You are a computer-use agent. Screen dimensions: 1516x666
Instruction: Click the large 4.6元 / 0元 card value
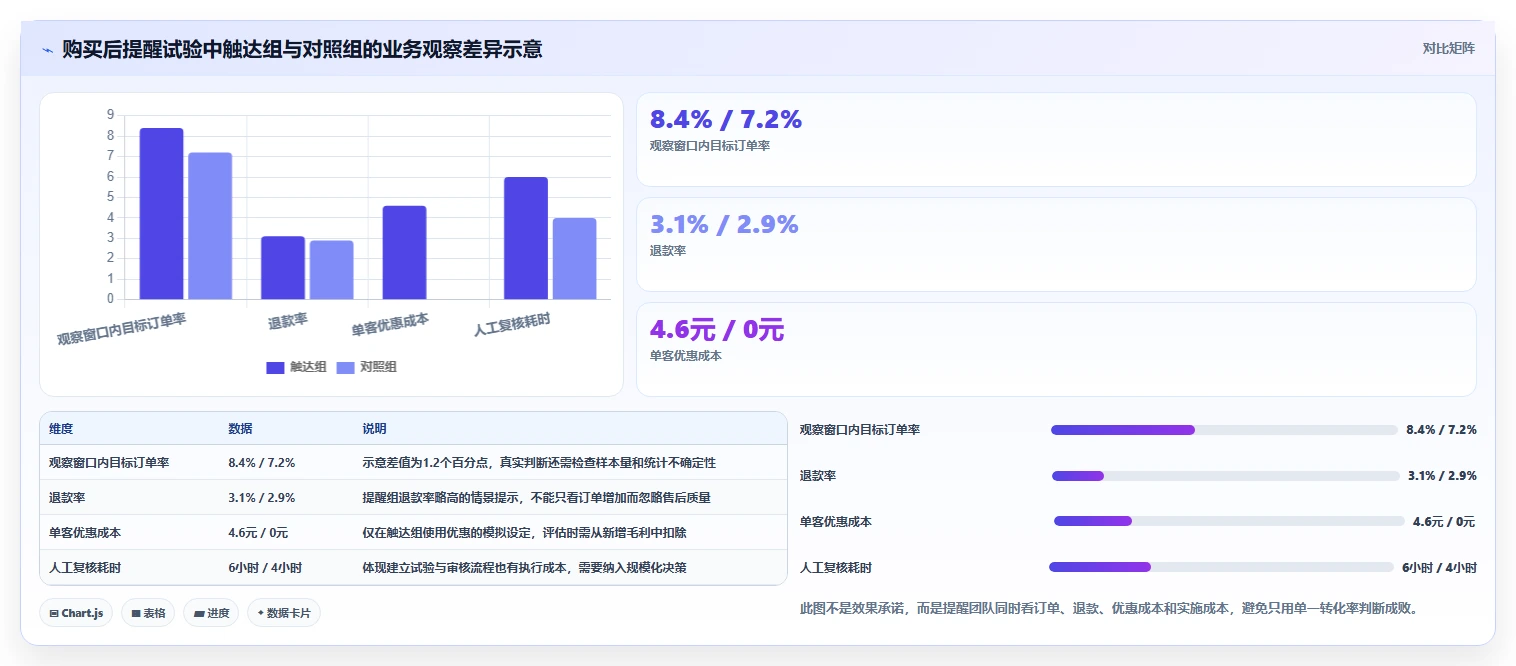click(717, 330)
